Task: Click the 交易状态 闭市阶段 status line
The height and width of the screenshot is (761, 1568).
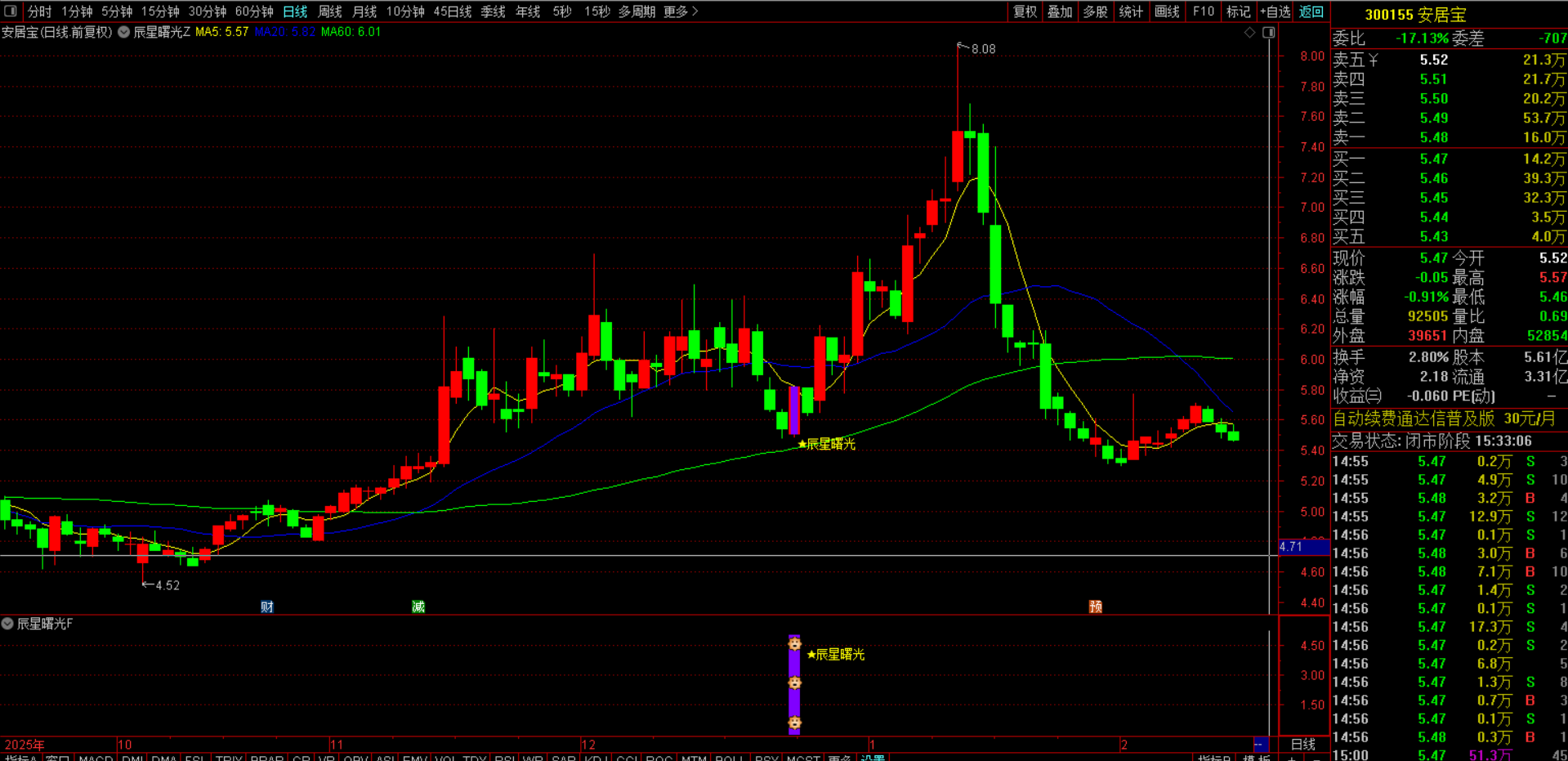Action: coord(1432,441)
